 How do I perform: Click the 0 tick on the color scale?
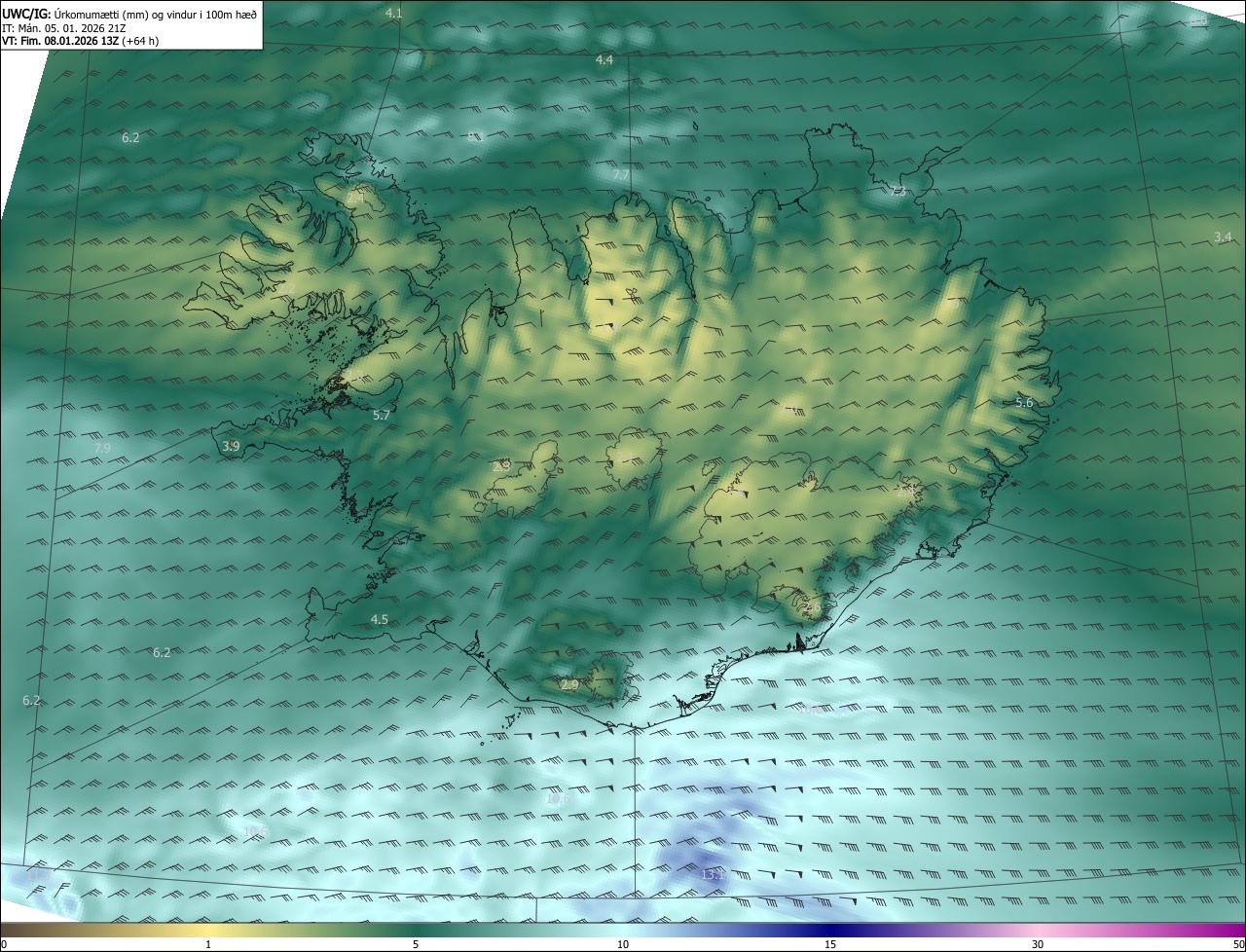4,944
